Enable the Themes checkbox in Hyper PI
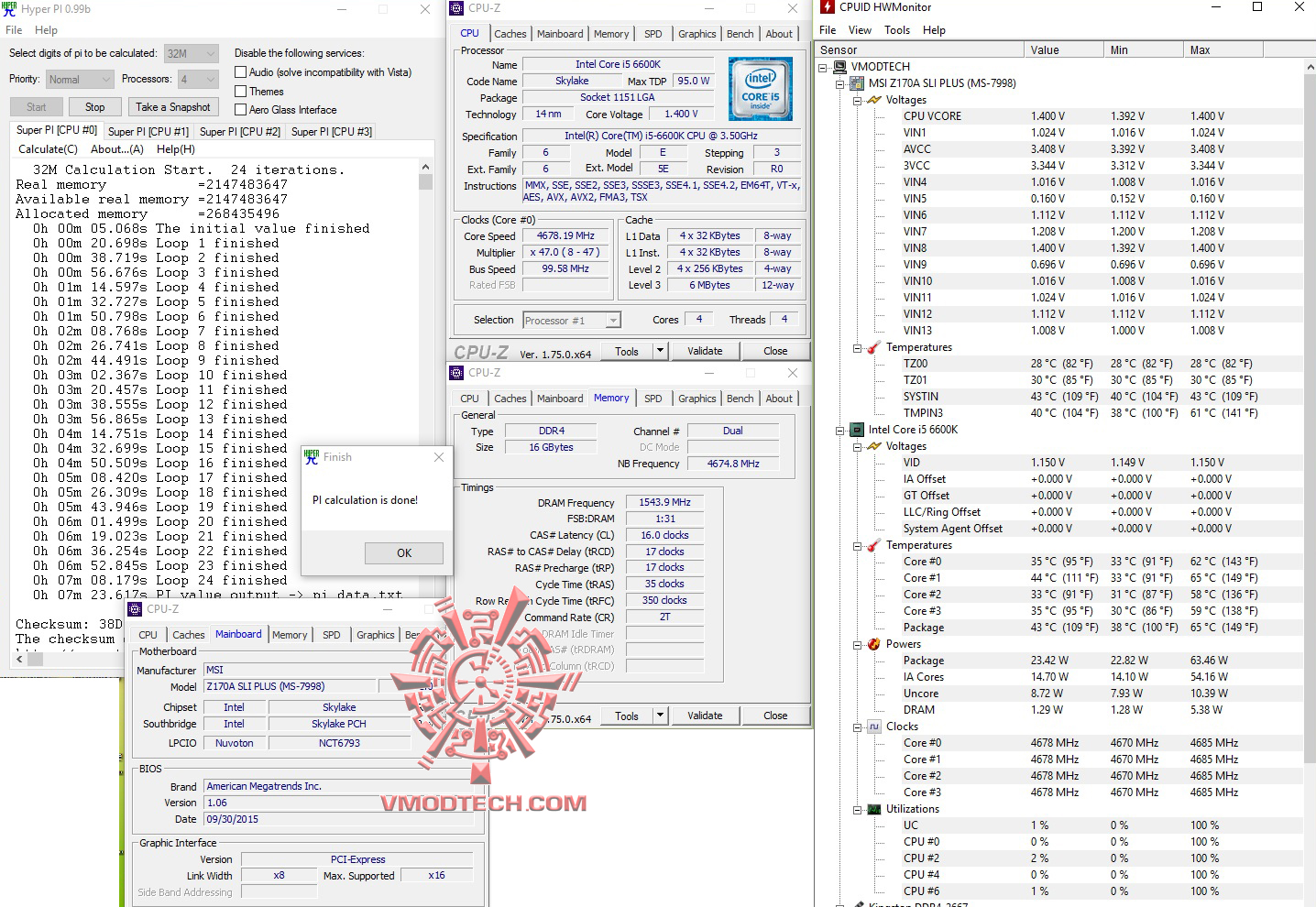1316x907 pixels. point(240,91)
